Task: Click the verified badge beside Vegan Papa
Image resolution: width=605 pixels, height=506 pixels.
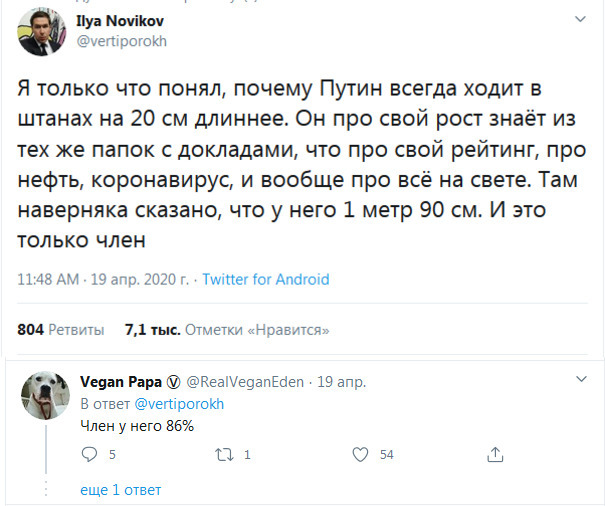Action: (x=171, y=382)
